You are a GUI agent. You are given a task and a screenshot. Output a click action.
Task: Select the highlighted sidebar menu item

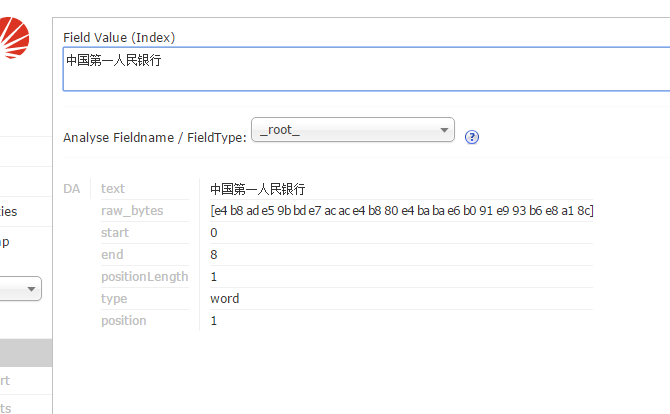pyautogui.click(x=26, y=353)
